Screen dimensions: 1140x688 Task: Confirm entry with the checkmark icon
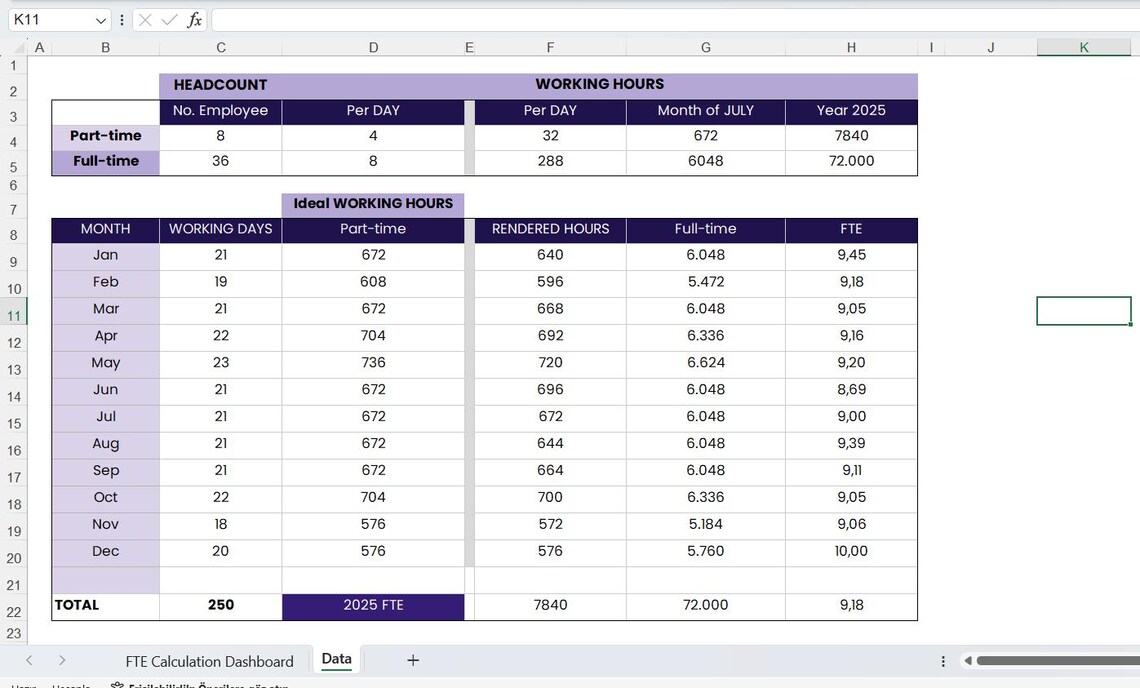pyautogui.click(x=169, y=19)
